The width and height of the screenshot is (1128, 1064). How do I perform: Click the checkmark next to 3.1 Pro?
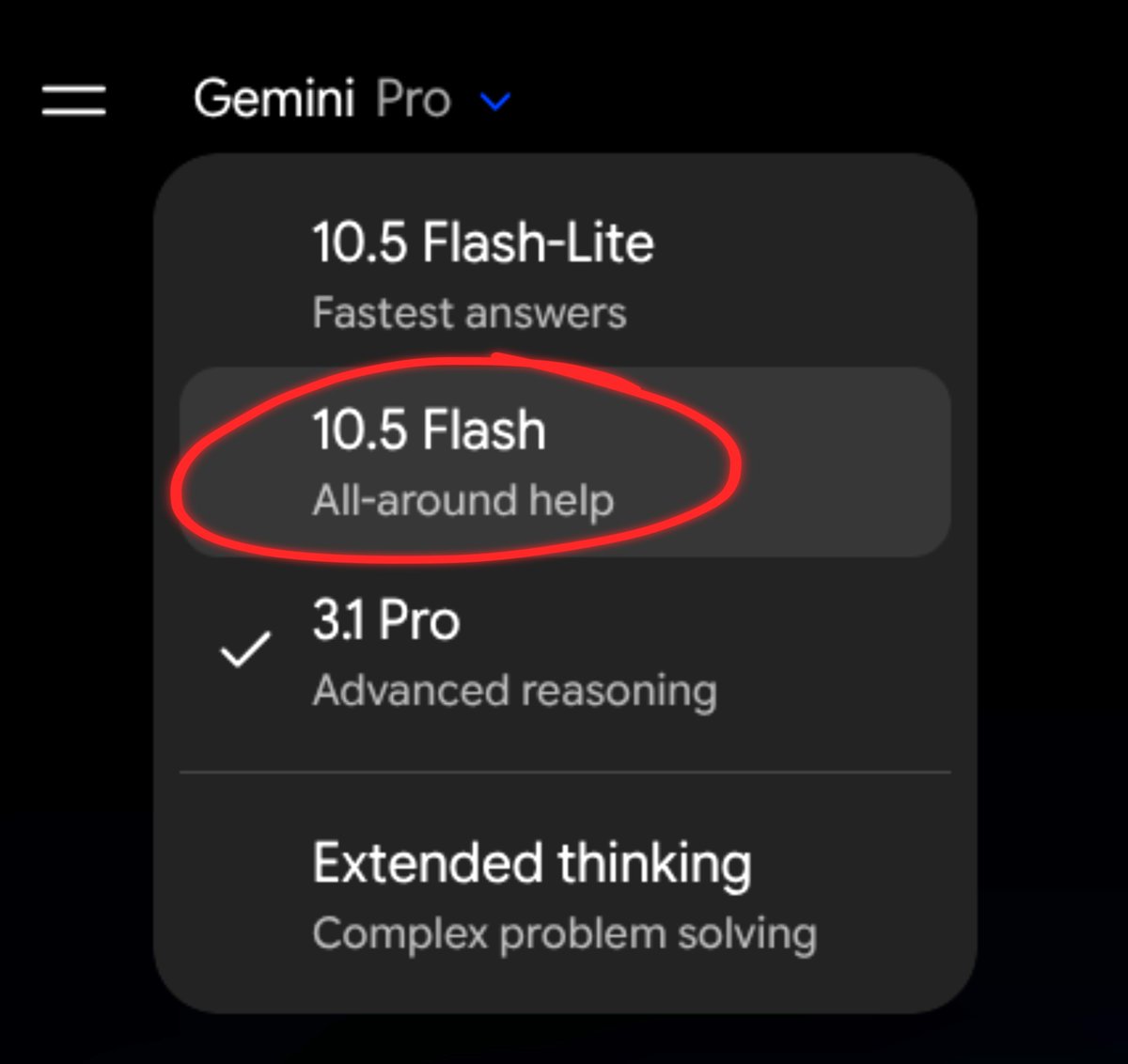245,649
